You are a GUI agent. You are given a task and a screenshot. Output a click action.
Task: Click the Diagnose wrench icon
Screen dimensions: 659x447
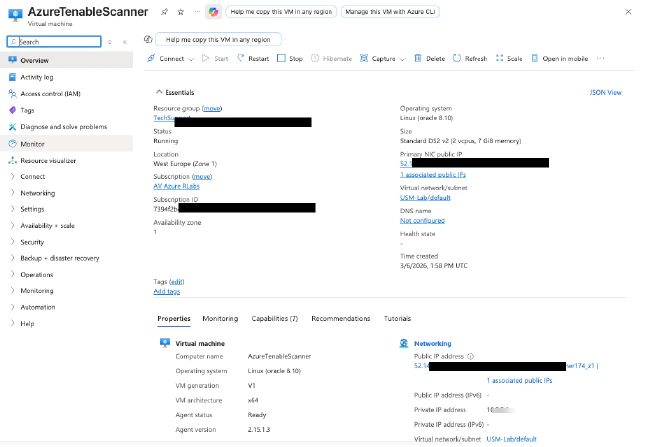point(13,127)
